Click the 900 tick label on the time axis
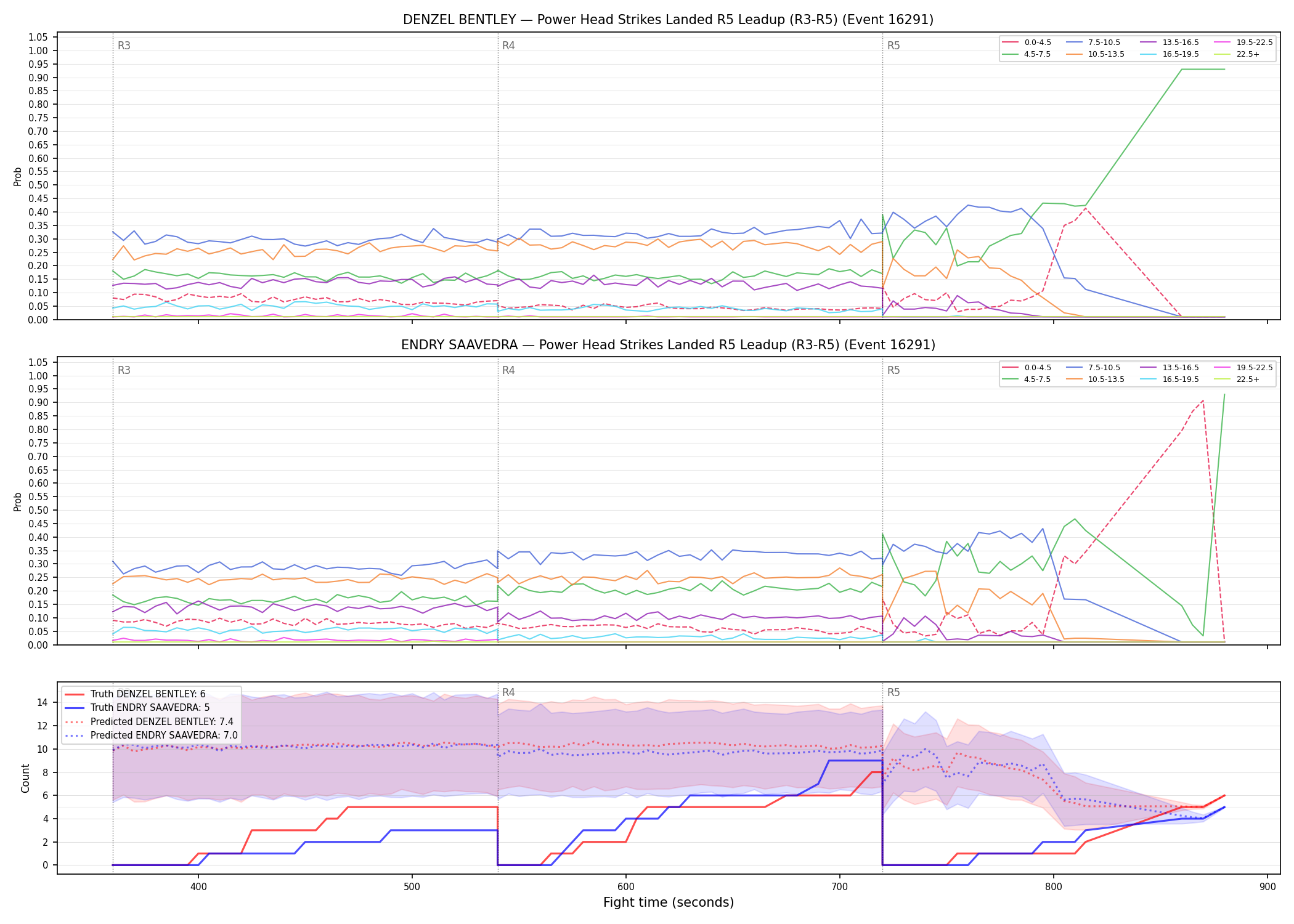1294x924 pixels. [1268, 887]
